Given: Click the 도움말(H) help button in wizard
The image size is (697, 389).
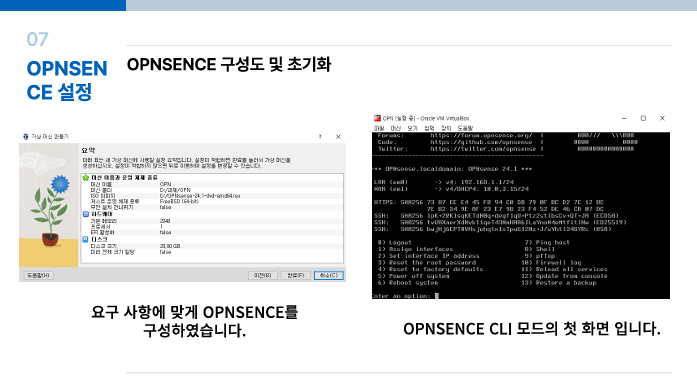Looking at the screenshot, I should click(39, 276).
